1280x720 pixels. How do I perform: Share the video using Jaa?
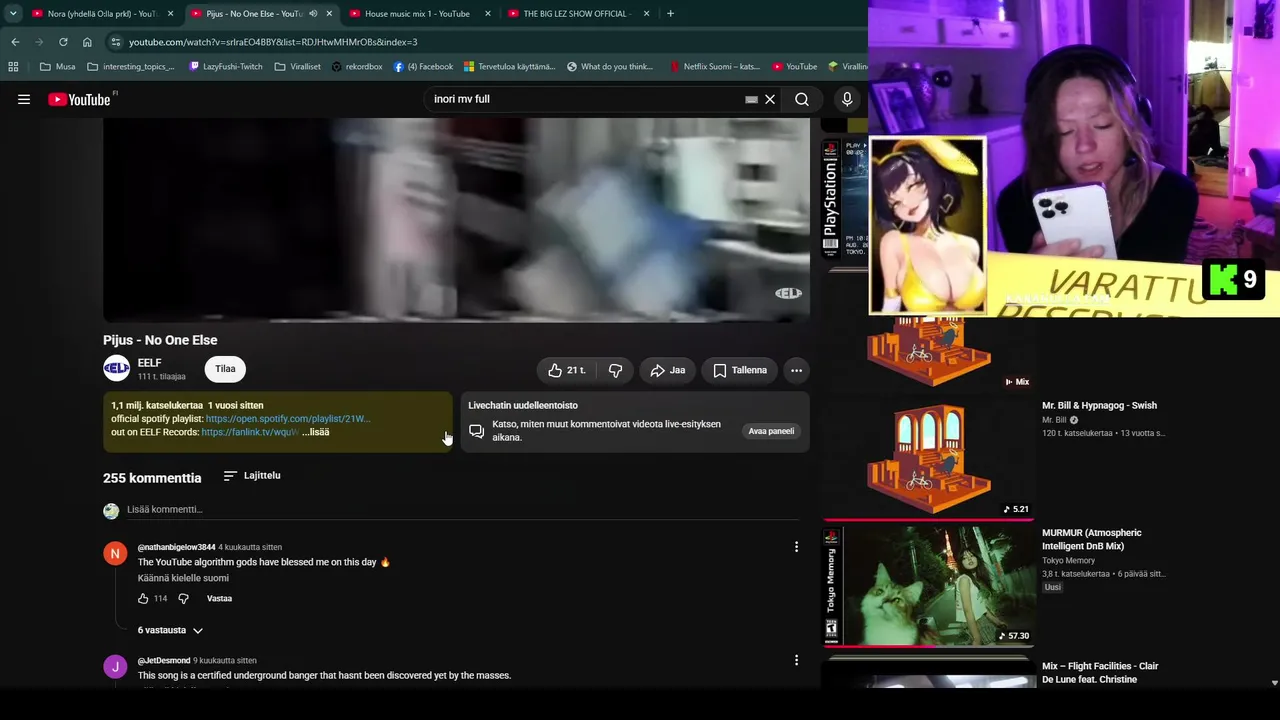tap(668, 370)
